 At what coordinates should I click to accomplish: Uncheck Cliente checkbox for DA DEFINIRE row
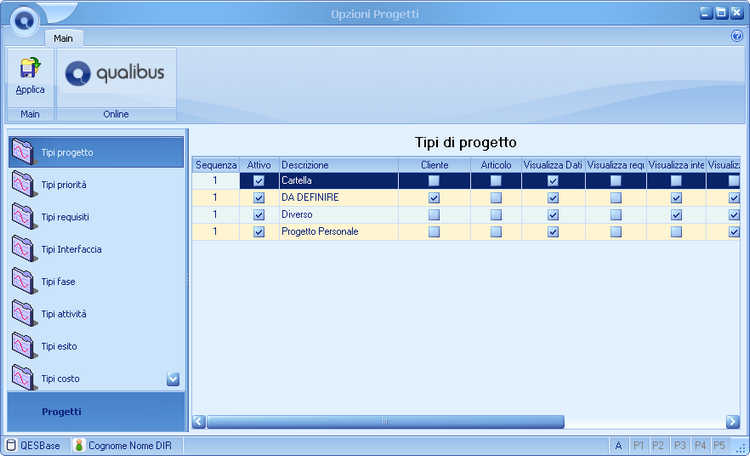(x=434, y=198)
